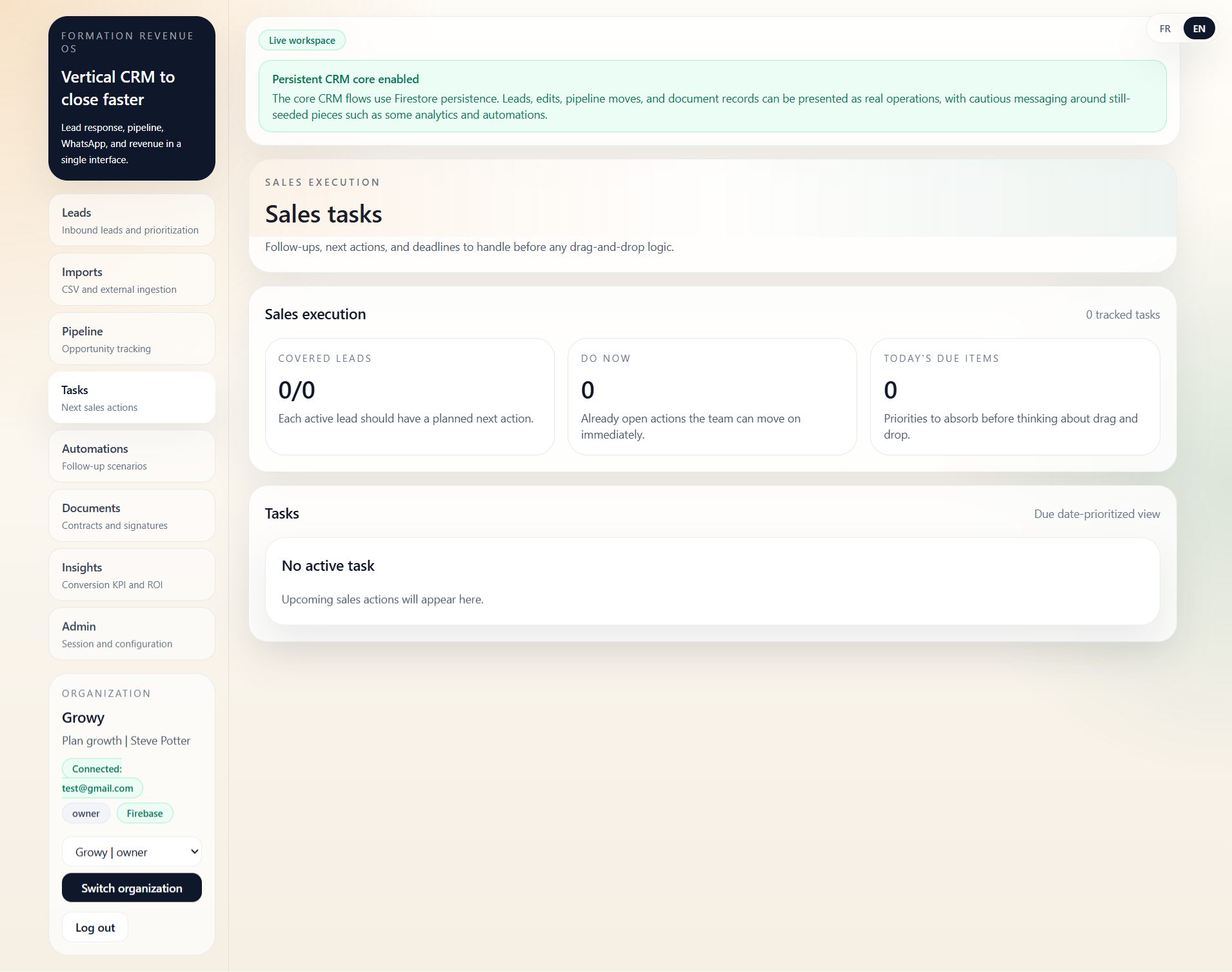The width and height of the screenshot is (1232, 972).
Task: Expand the Growy | owner organization dropdown
Action: pyautogui.click(x=132, y=852)
